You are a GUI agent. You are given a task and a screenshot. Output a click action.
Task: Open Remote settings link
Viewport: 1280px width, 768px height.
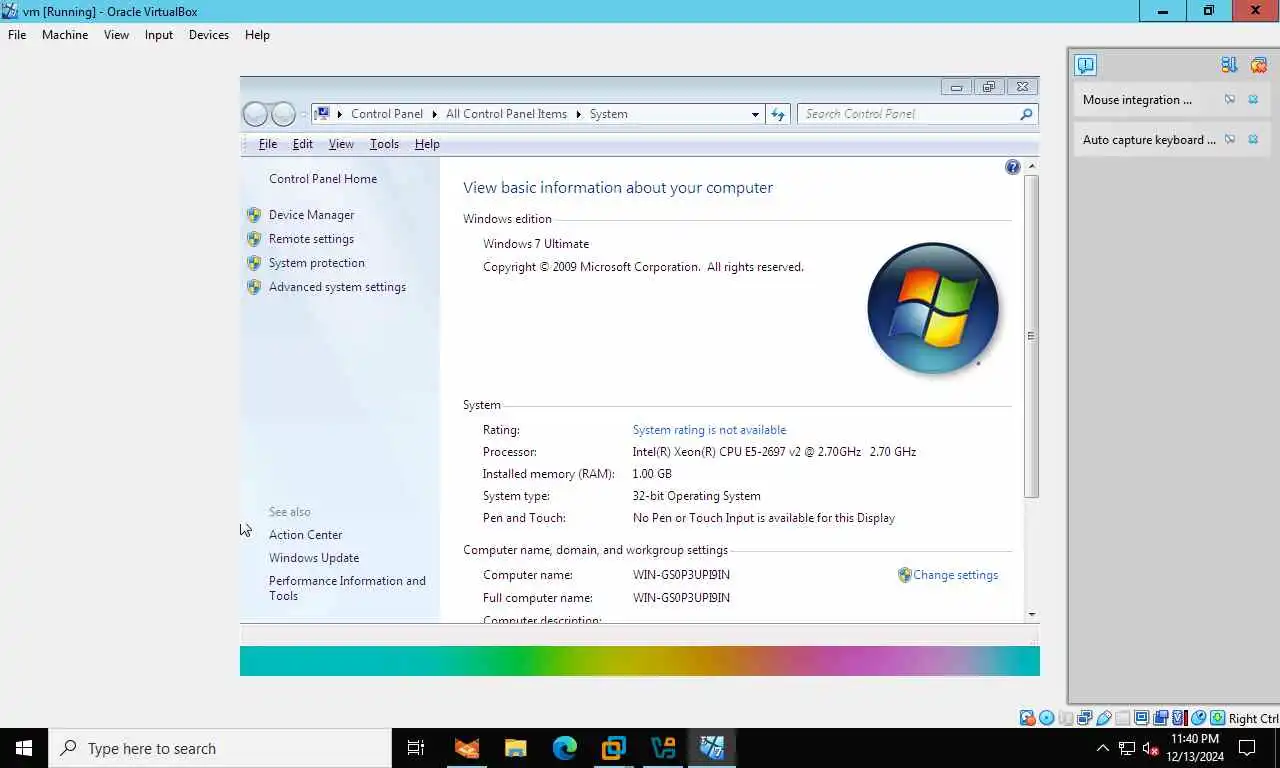(311, 239)
